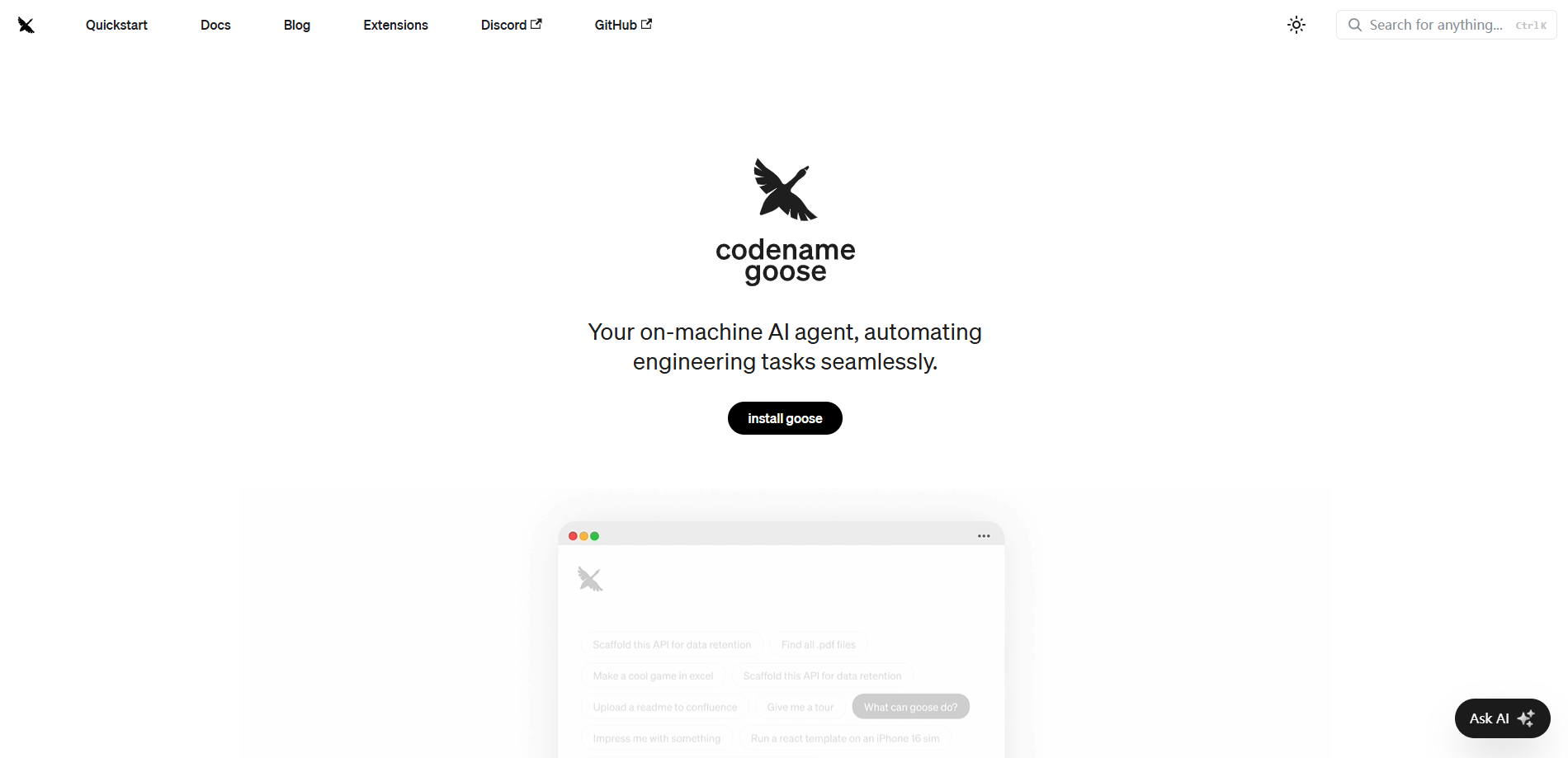Select 'Upload a readme to confluence' chip
This screenshot has height=758, width=1568.
click(664, 707)
